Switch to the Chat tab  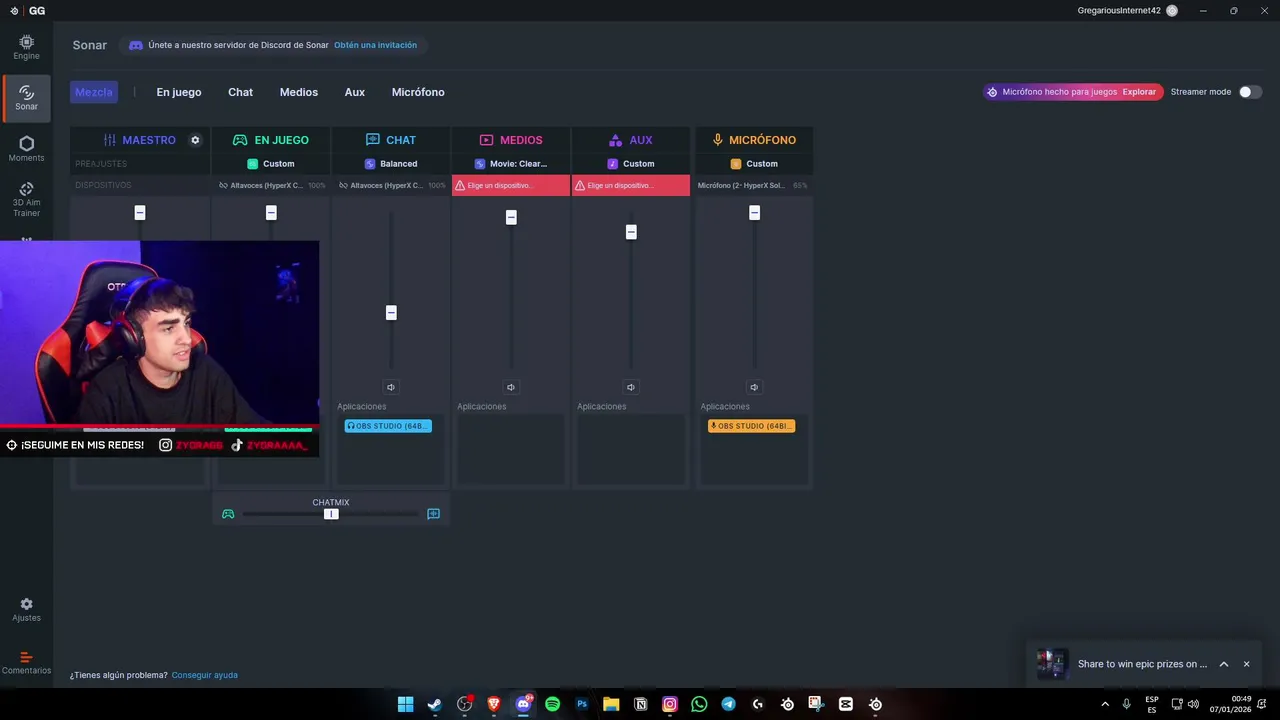[x=240, y=92]
